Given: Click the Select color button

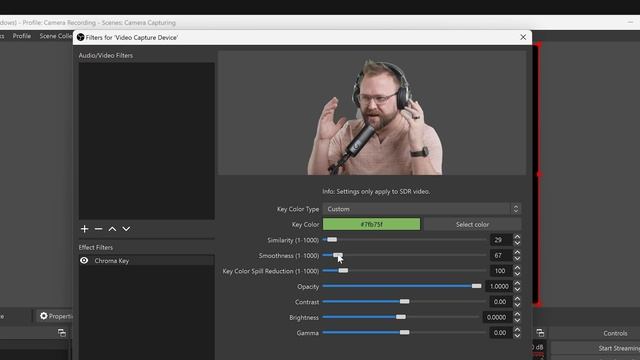Looking at the screenshot, I should (472, 224).
